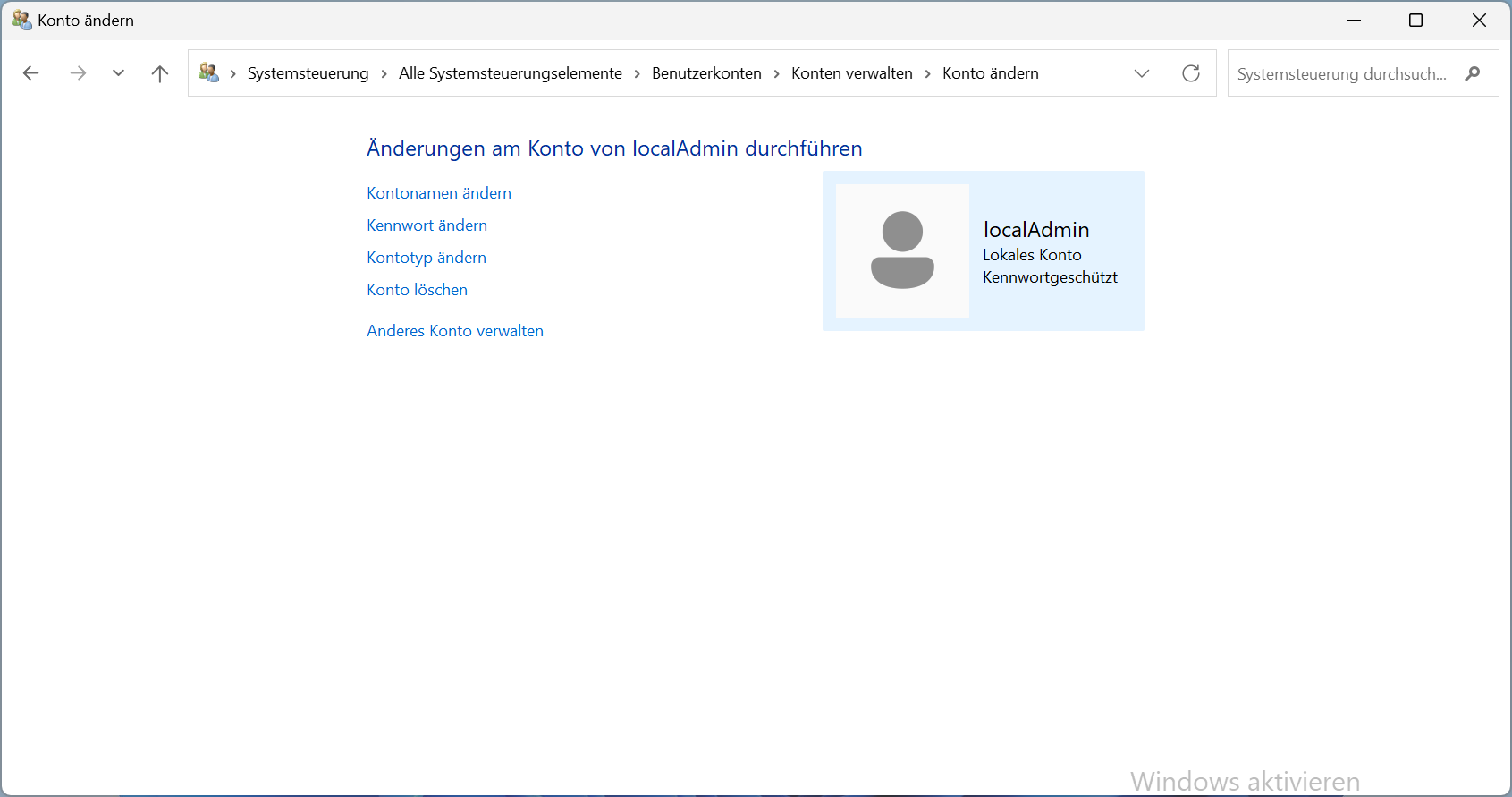Click the forward navigation arrow
Screen dimensions: 1512x797
(x=78, y=73)
